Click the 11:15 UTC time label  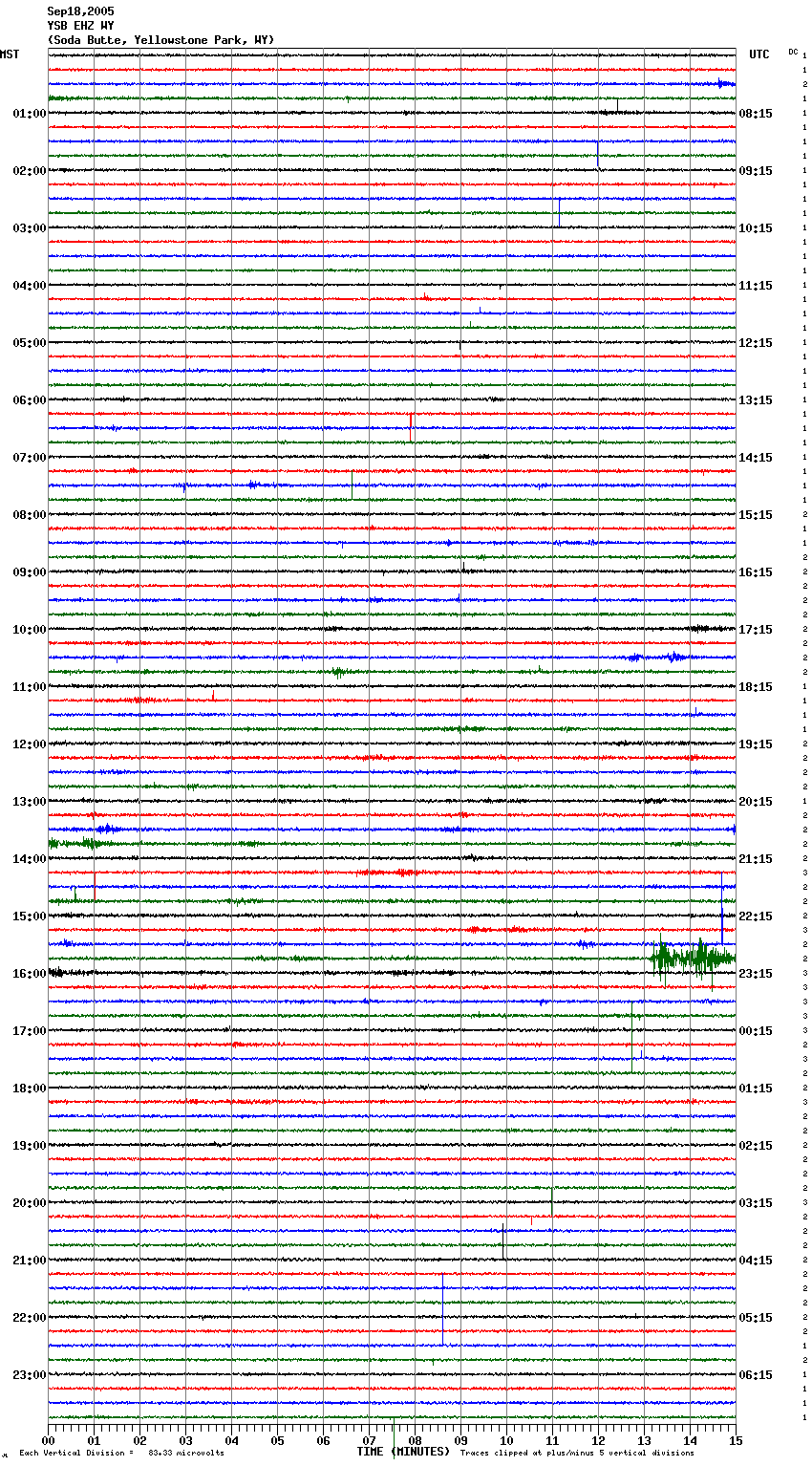[x=756, y=286]
